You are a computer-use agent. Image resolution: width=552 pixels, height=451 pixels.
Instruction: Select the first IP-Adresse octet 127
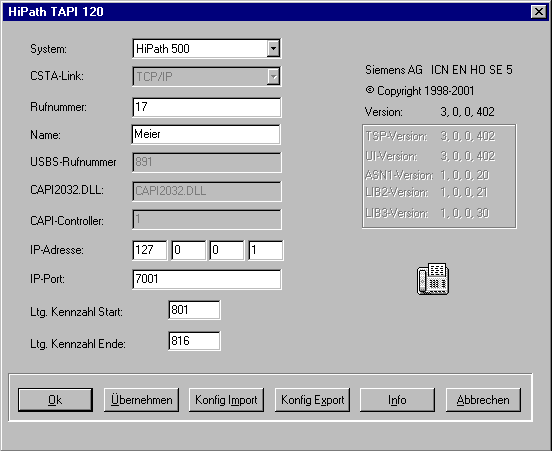coord(150,250)
